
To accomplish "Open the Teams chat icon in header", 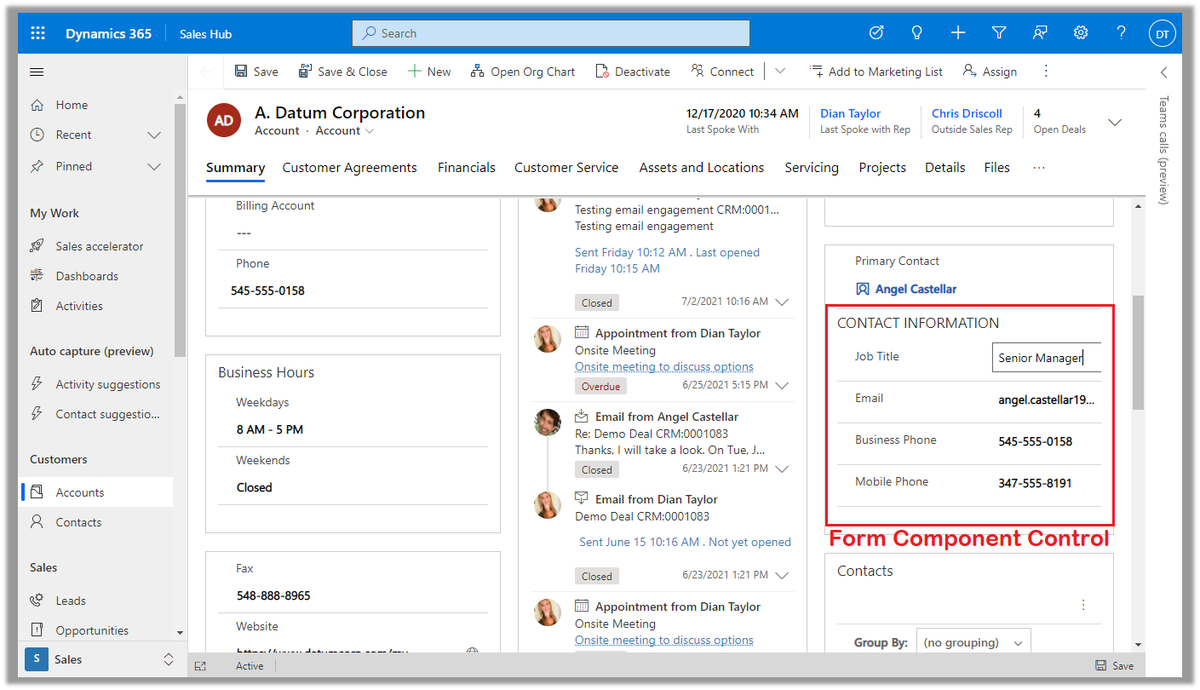I will pos(1040,33).
